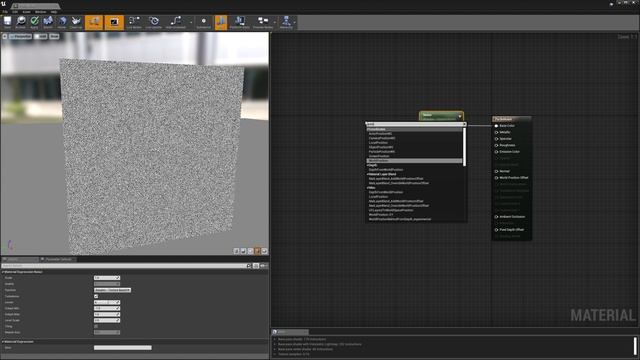The image size is (640, 360).
Task: Toggle the Live Update toolbar button
Action: pyautogui.click(x=154, y=22)
